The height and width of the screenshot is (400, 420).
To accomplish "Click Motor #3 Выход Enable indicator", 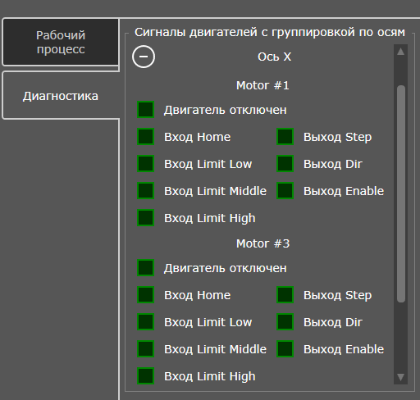I will pos(285,349).
